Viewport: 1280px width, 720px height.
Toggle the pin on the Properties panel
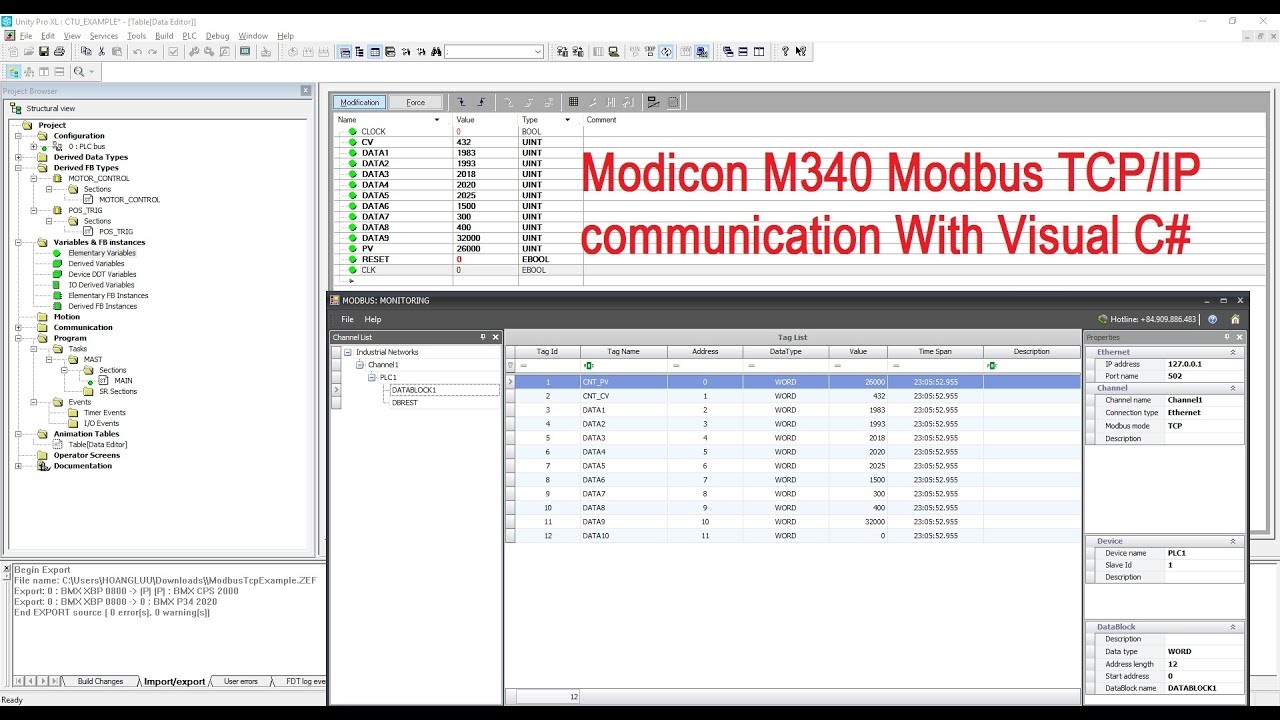[1228, 338]
